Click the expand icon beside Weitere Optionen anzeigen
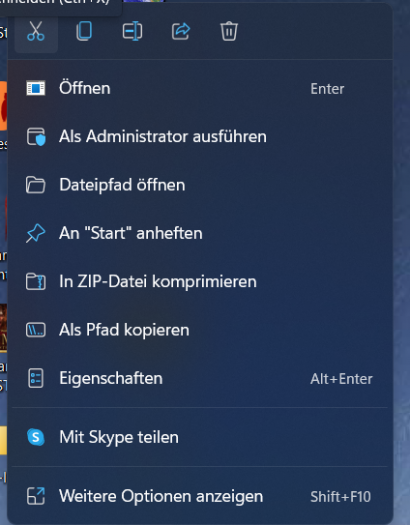This screenshot has width=410, height=525. (36, 496)
